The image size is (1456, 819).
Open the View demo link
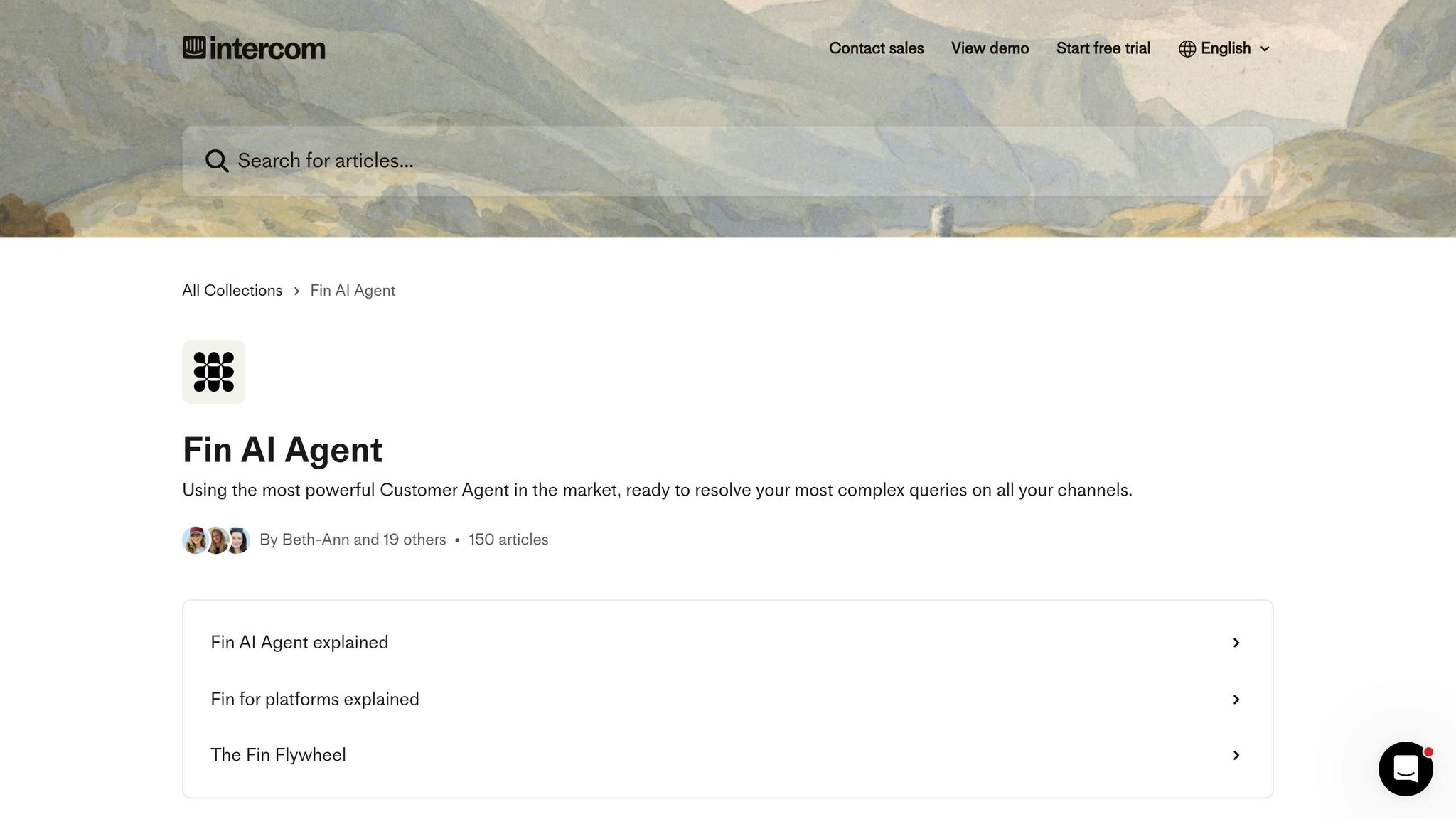pos(990,48)
